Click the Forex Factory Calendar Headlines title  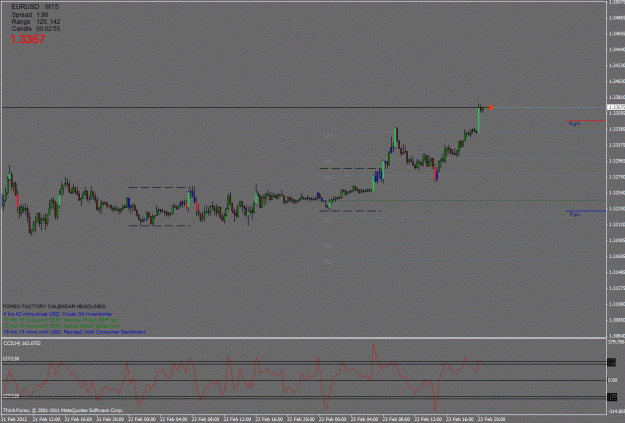point(54,307)
